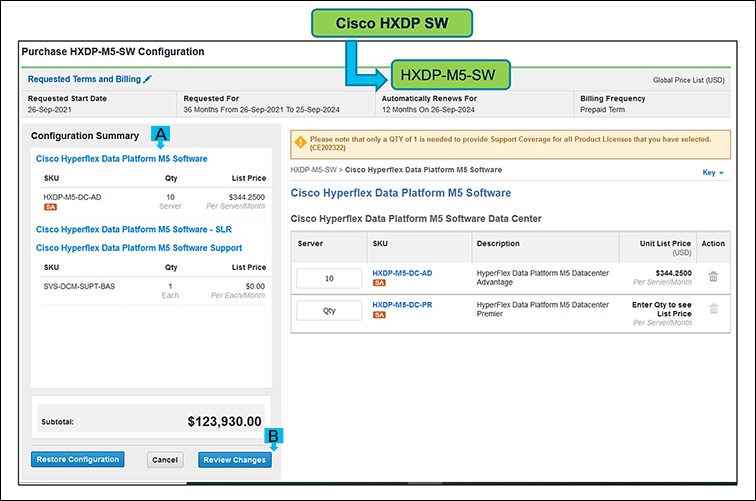This screenshot has height=501, width=756.
Task: Click trash icon in HXDP-M5-DC-PR row
Action: pyautogui.click(x=714, y=309)
